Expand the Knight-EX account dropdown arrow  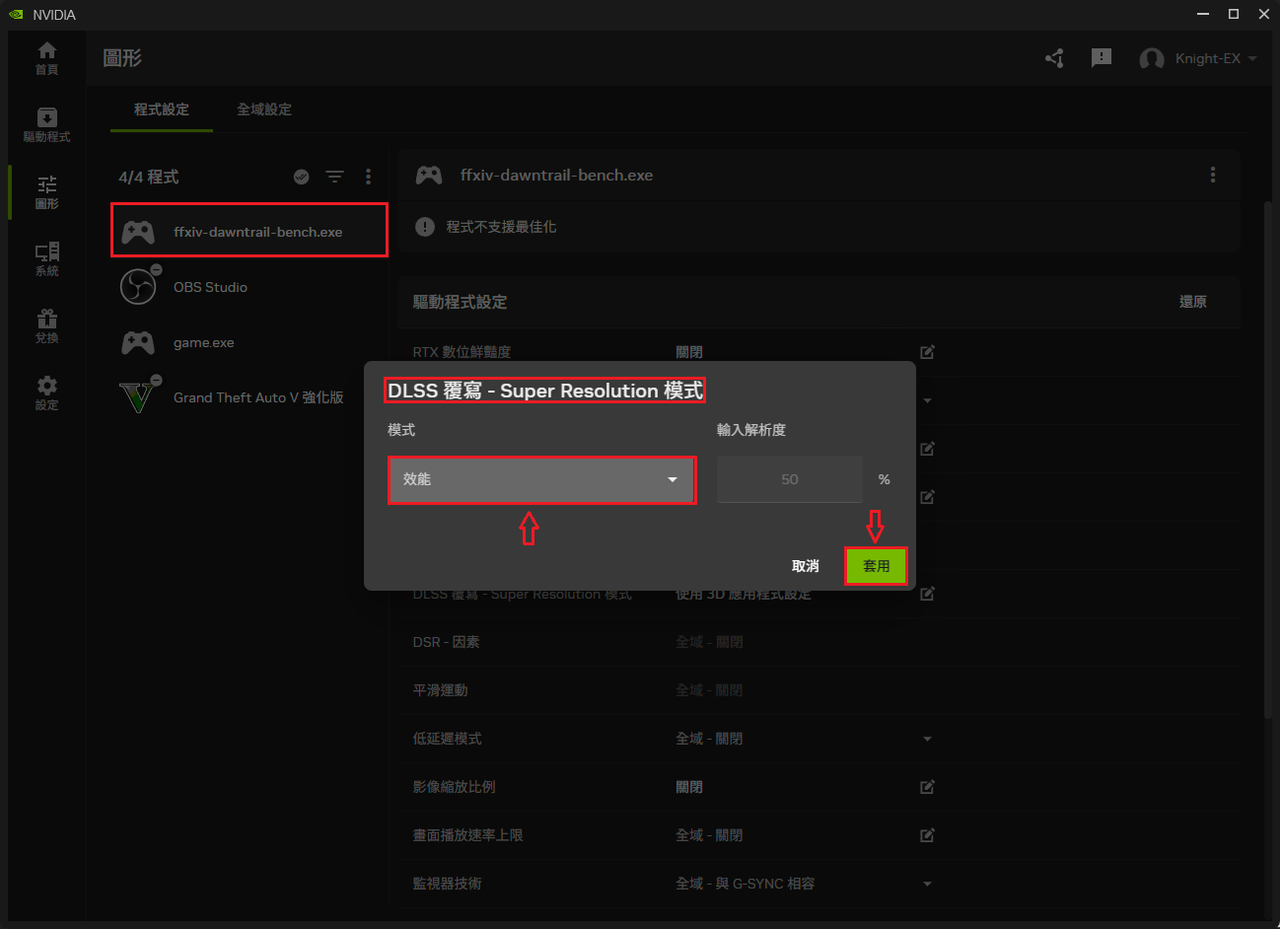(x=1253, y=59)
